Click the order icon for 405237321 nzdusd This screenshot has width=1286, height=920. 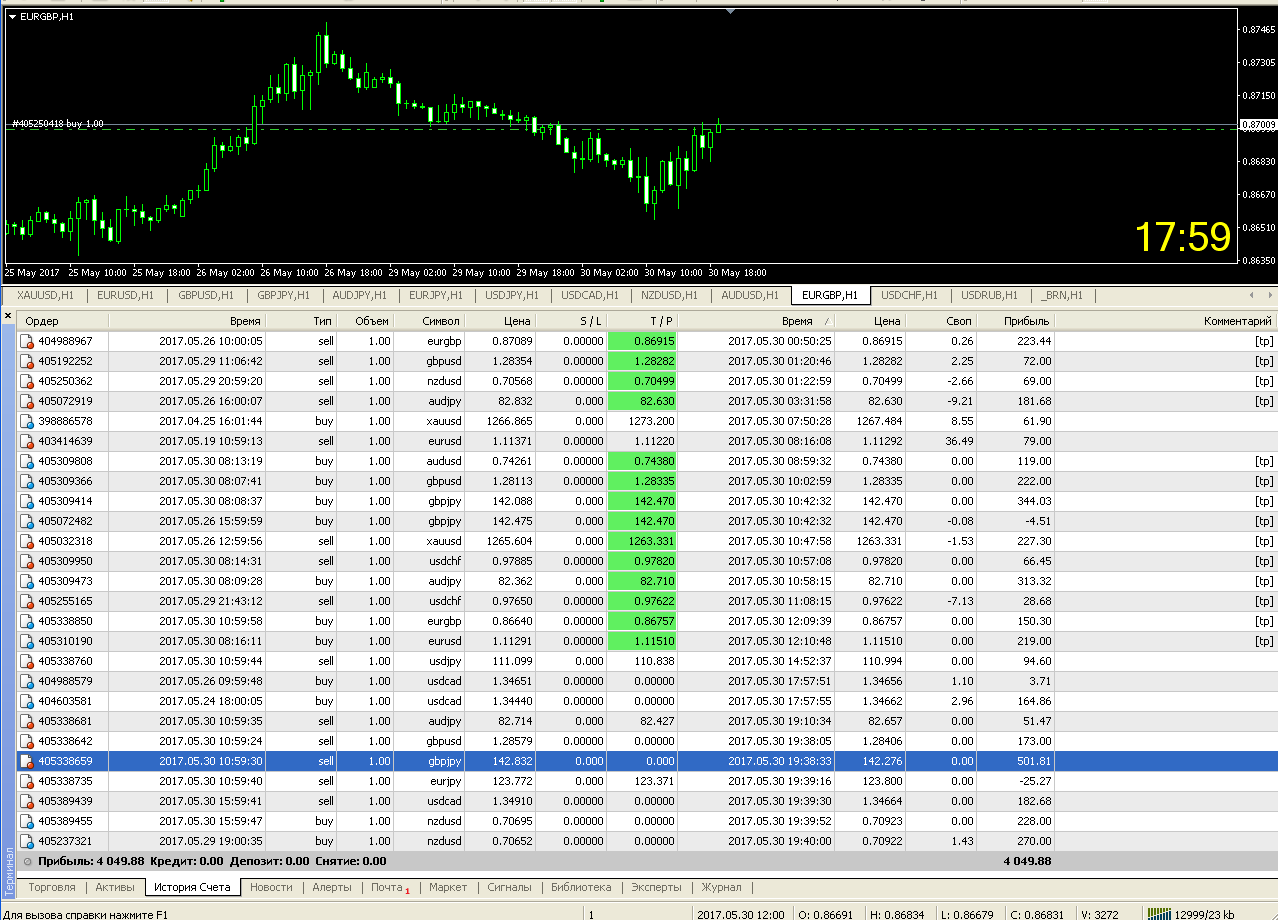pos(27,841)
